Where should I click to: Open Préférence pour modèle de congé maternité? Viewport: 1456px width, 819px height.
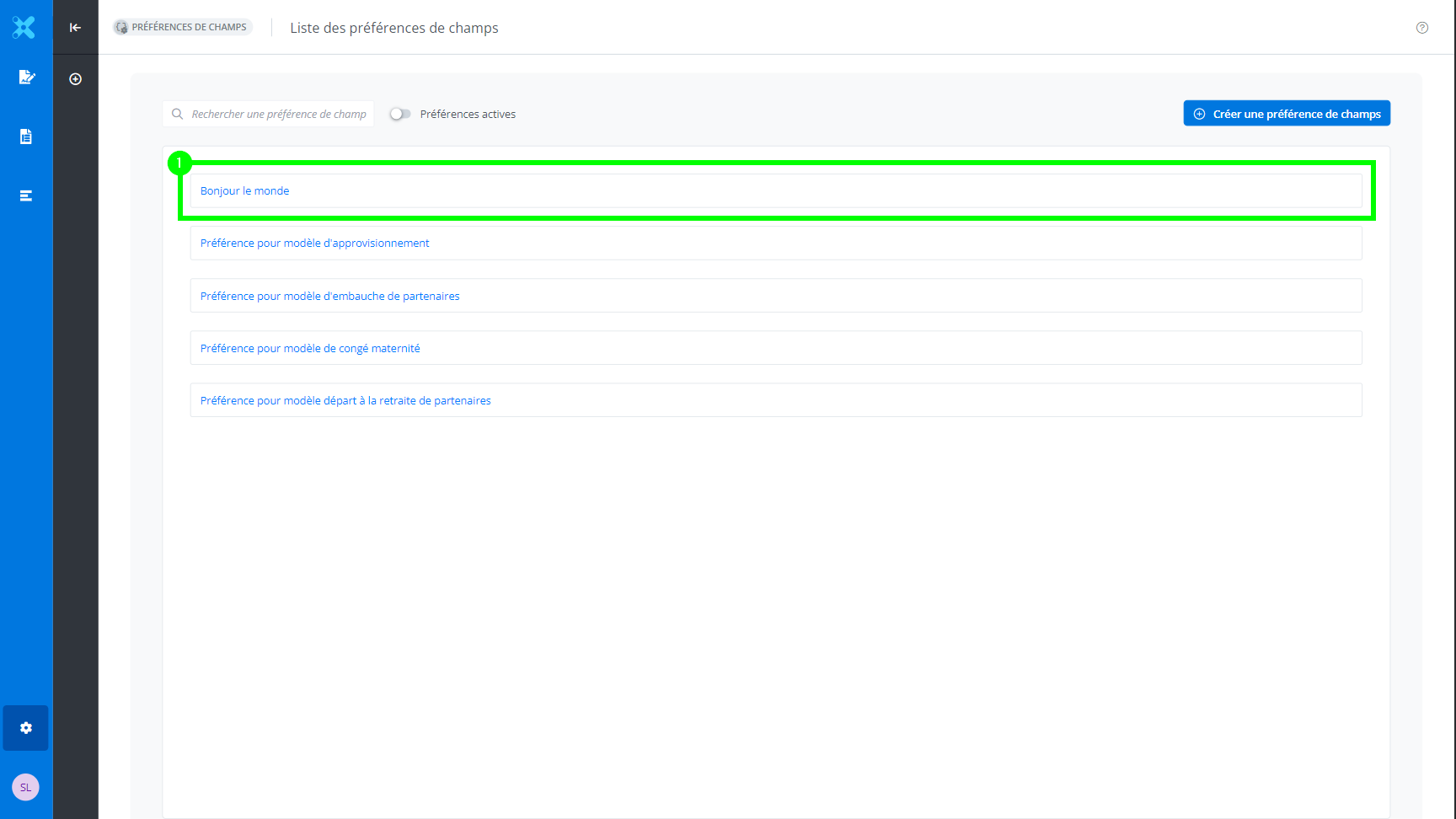coord(310,348)
